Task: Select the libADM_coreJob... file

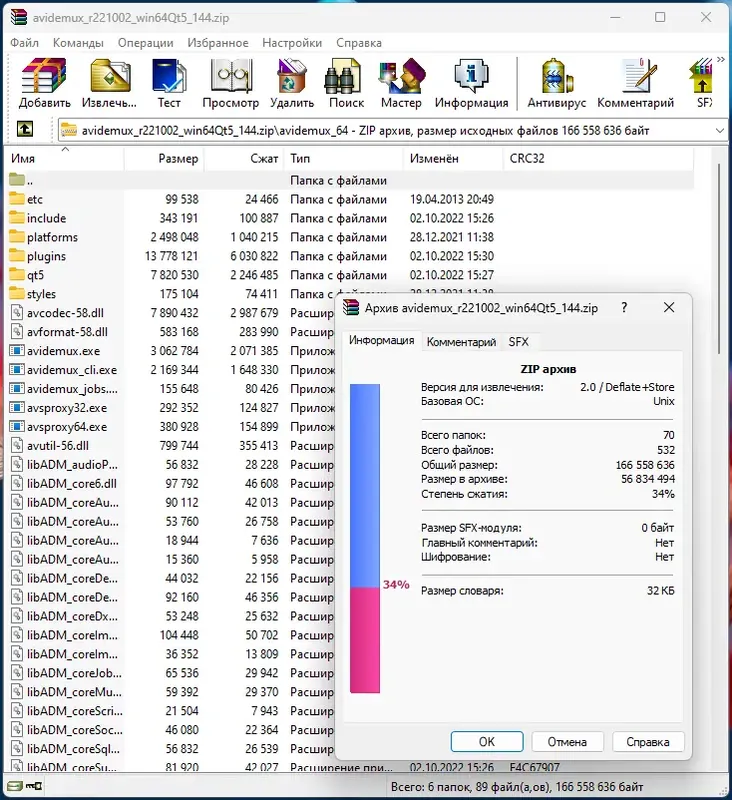Action: click(x=171, y=673)
